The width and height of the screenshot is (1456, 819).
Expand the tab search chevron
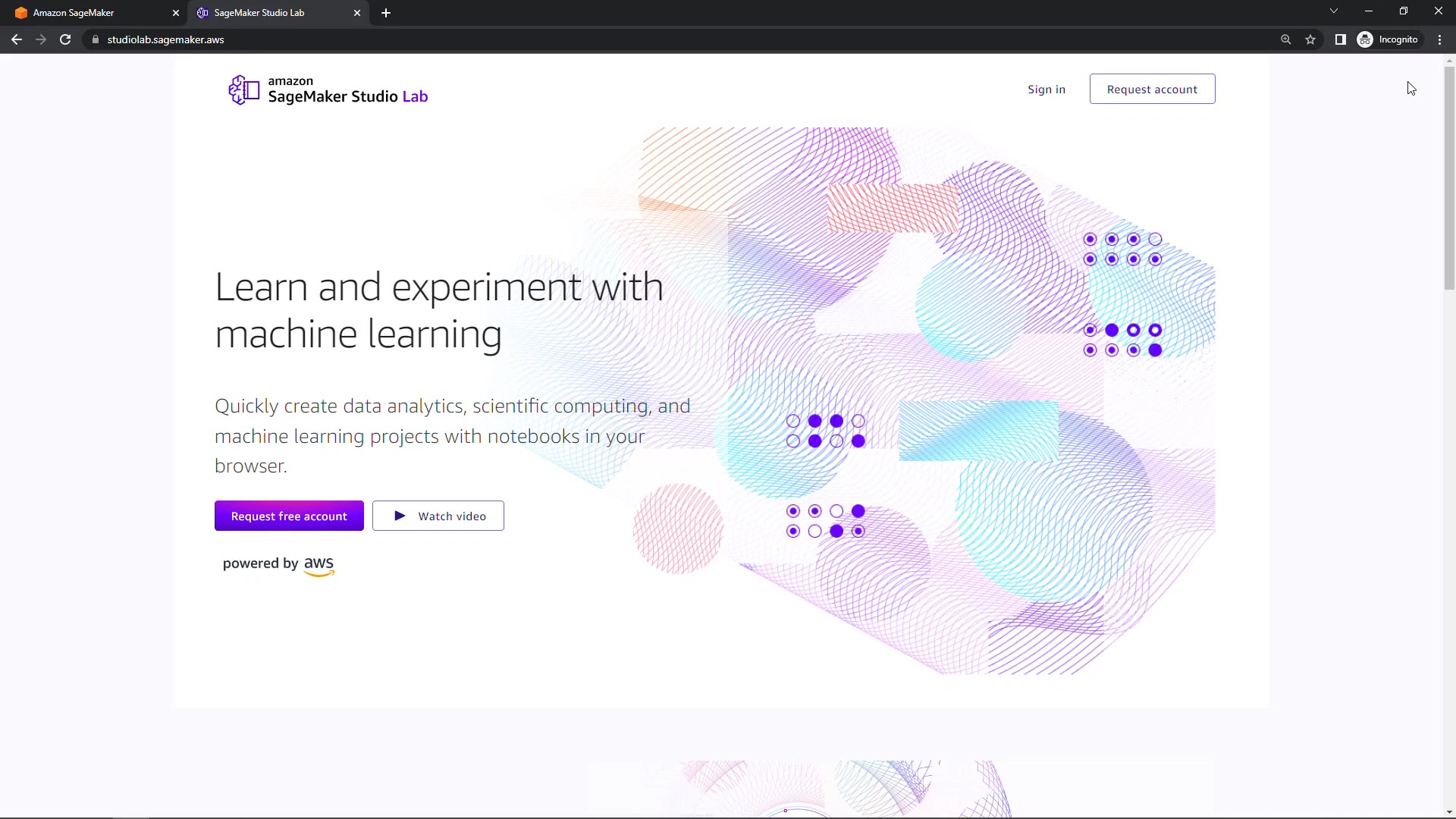coord(1333,11)
